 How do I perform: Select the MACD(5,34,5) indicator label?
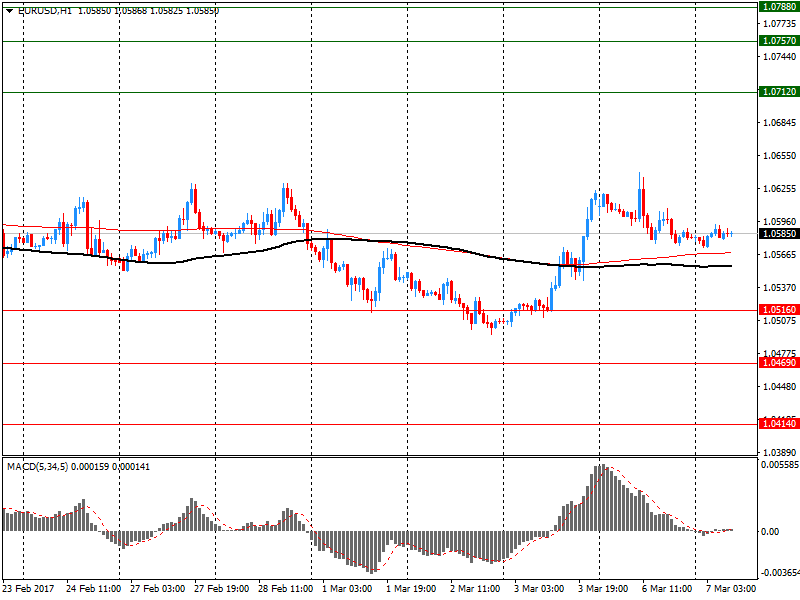point(37,467)
